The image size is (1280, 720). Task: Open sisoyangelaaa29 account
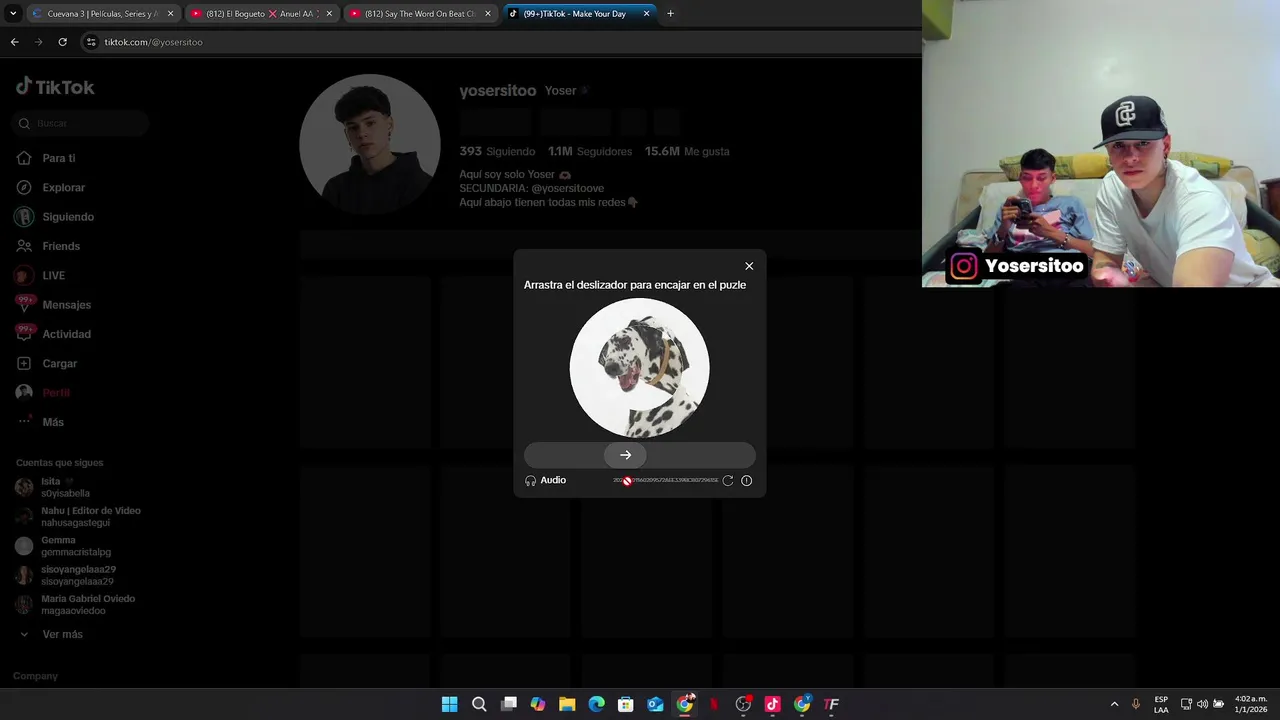click(x=78, y=575)
